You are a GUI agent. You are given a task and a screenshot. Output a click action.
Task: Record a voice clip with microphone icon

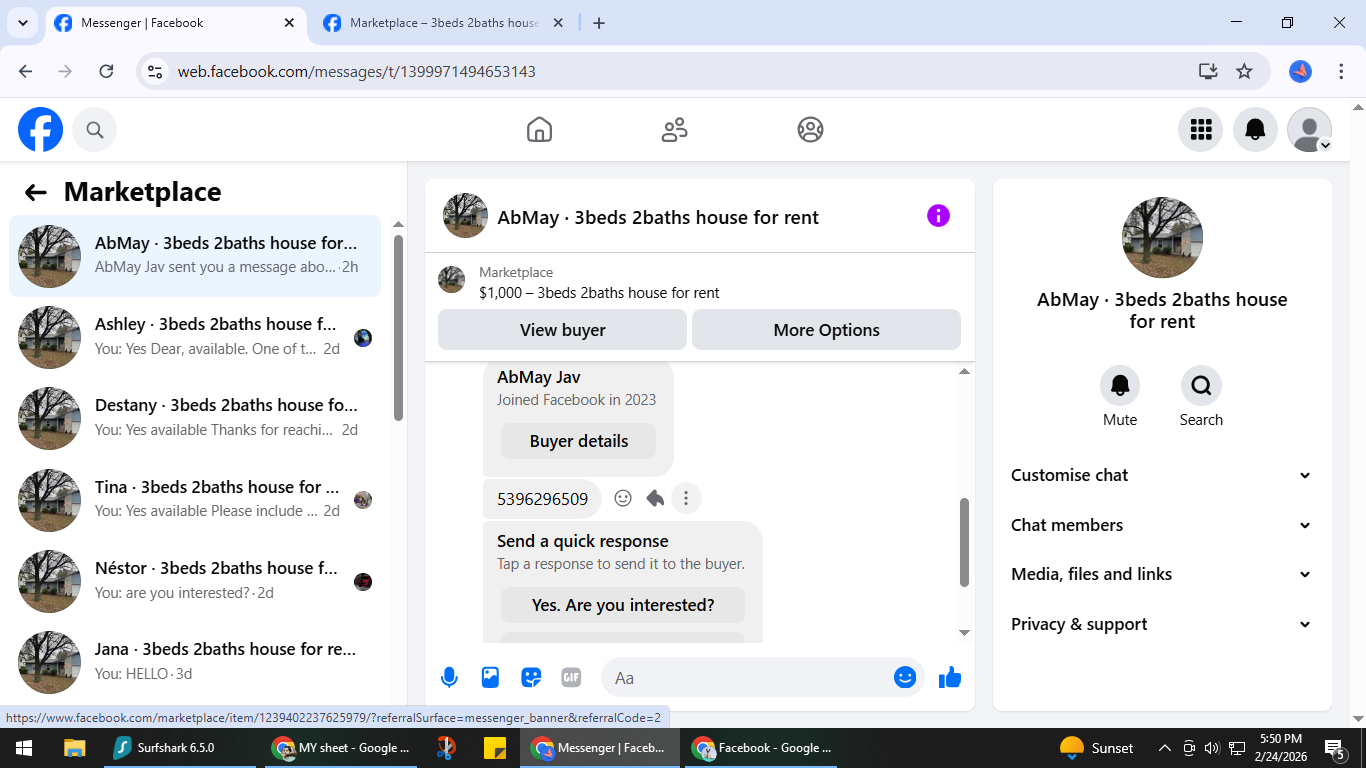(x=449, y=678)
